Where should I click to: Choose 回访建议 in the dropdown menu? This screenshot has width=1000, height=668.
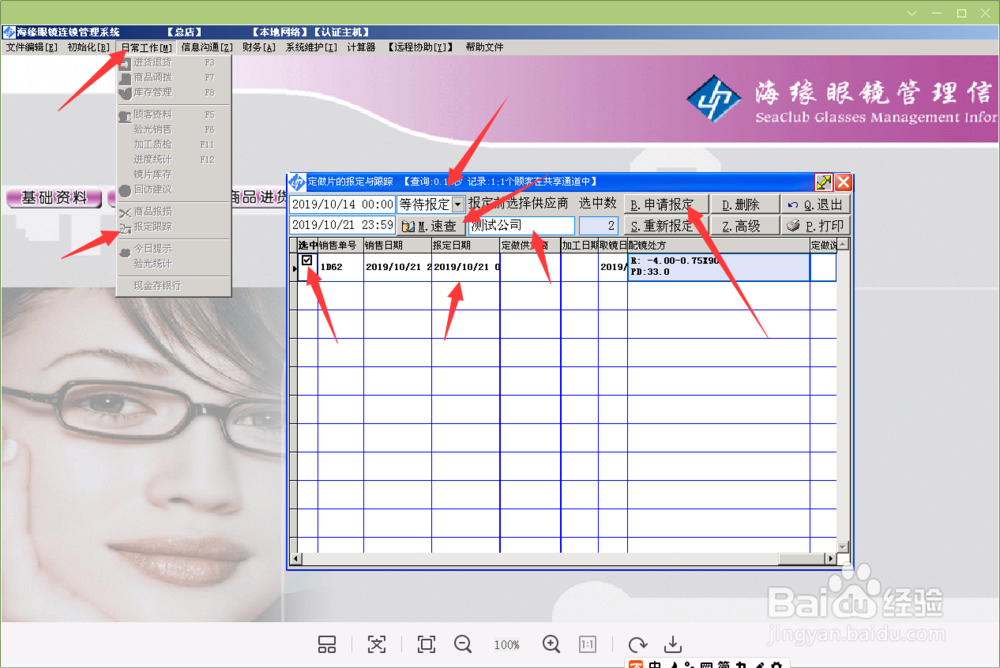[173, 189]
